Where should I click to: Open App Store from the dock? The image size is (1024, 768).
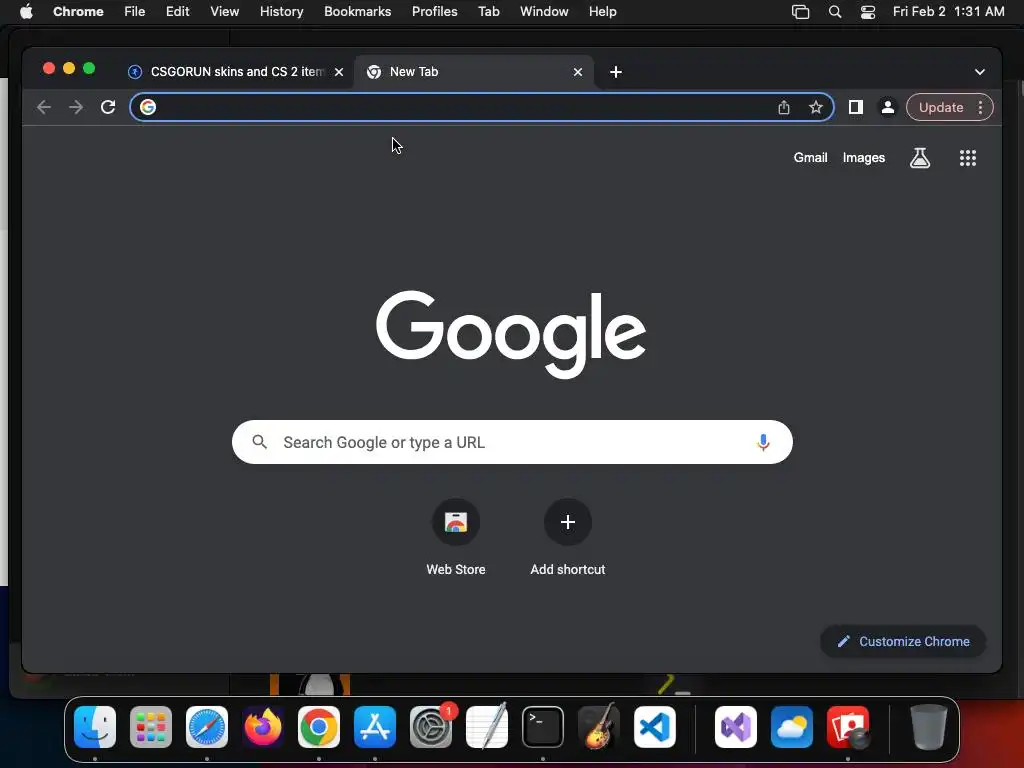[x=375, y=727]
